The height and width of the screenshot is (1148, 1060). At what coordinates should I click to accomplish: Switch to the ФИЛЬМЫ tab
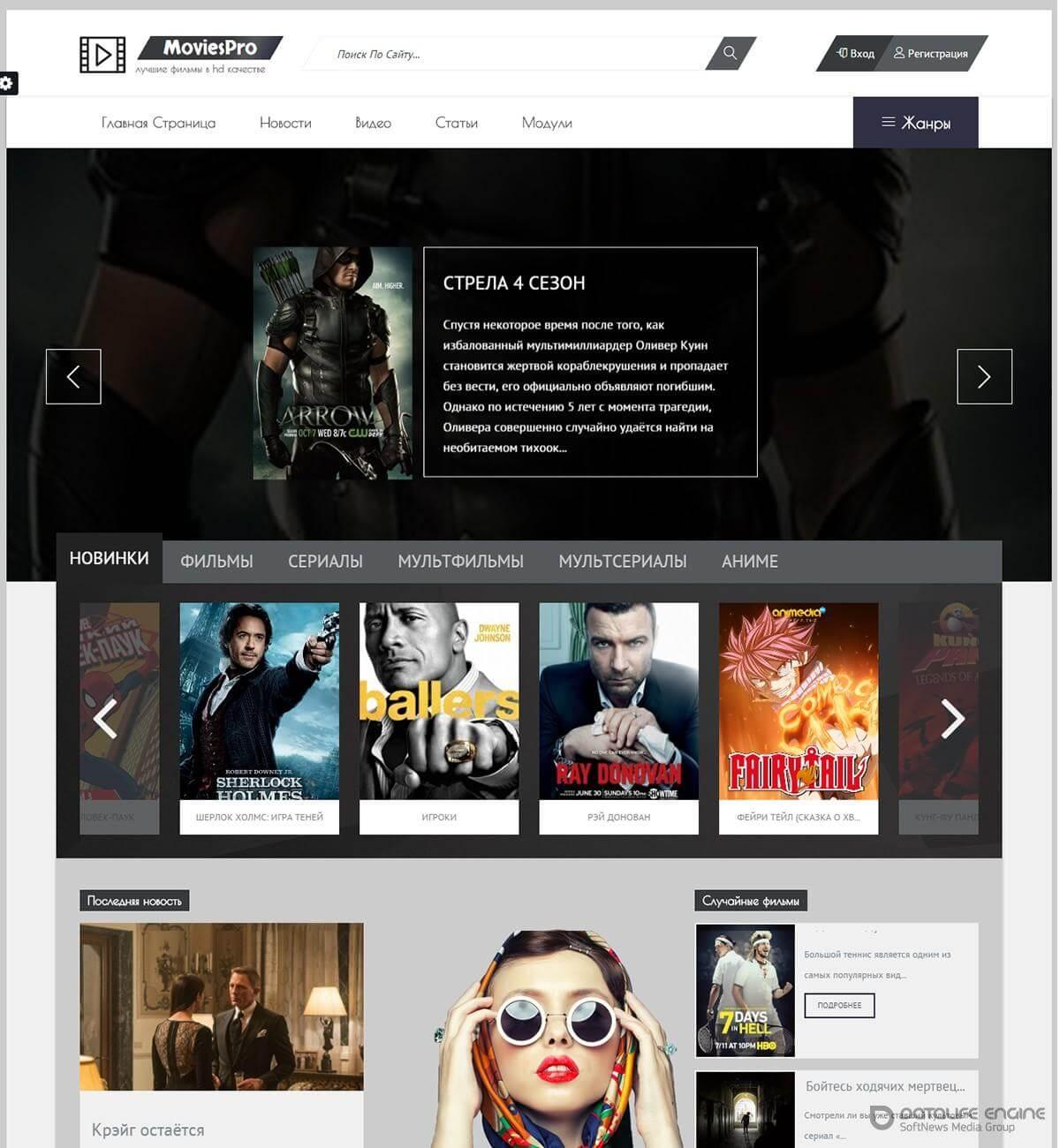tap(216, 562)
